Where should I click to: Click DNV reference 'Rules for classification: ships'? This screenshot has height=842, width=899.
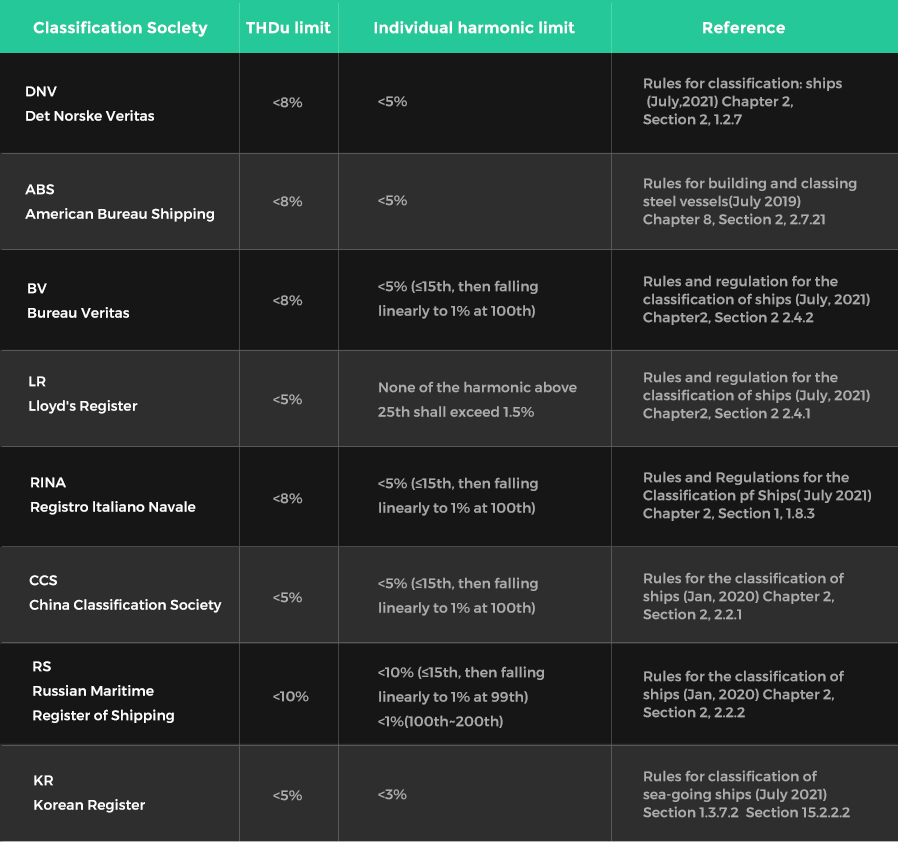742,84
